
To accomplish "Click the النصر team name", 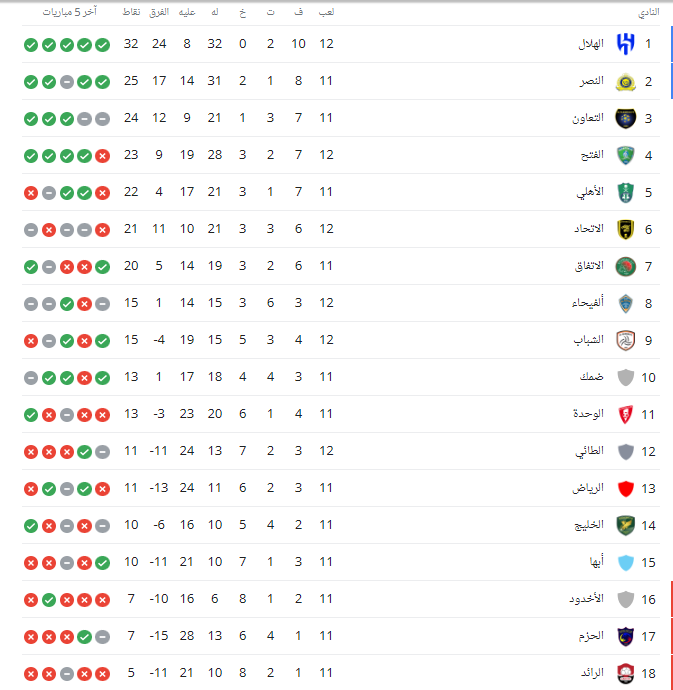I will (x=592, y=81).
